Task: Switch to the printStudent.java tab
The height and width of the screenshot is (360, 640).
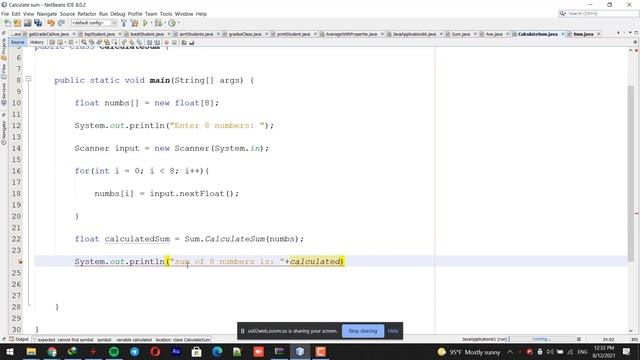Action: click(x=293, y=34)
